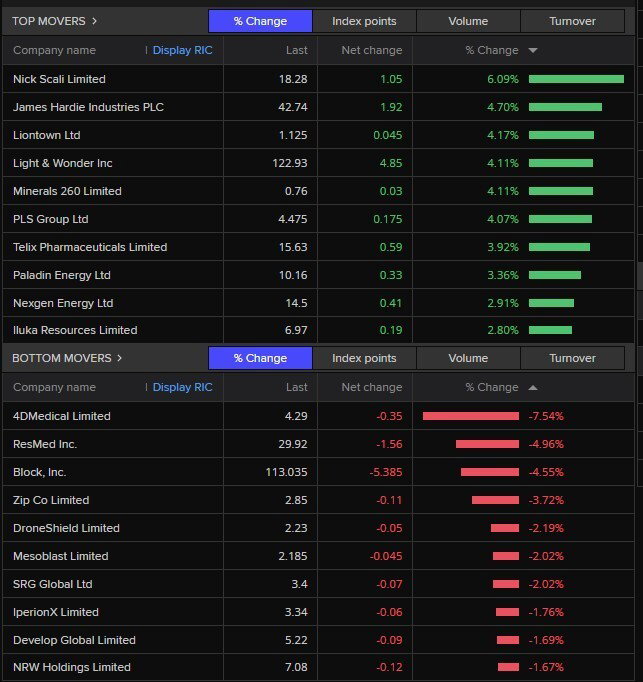Click the 15.63 last price cell
Image resolution: width=643 pixels, height=682 pixels.
pyautogui.click(x=293, y=247)
